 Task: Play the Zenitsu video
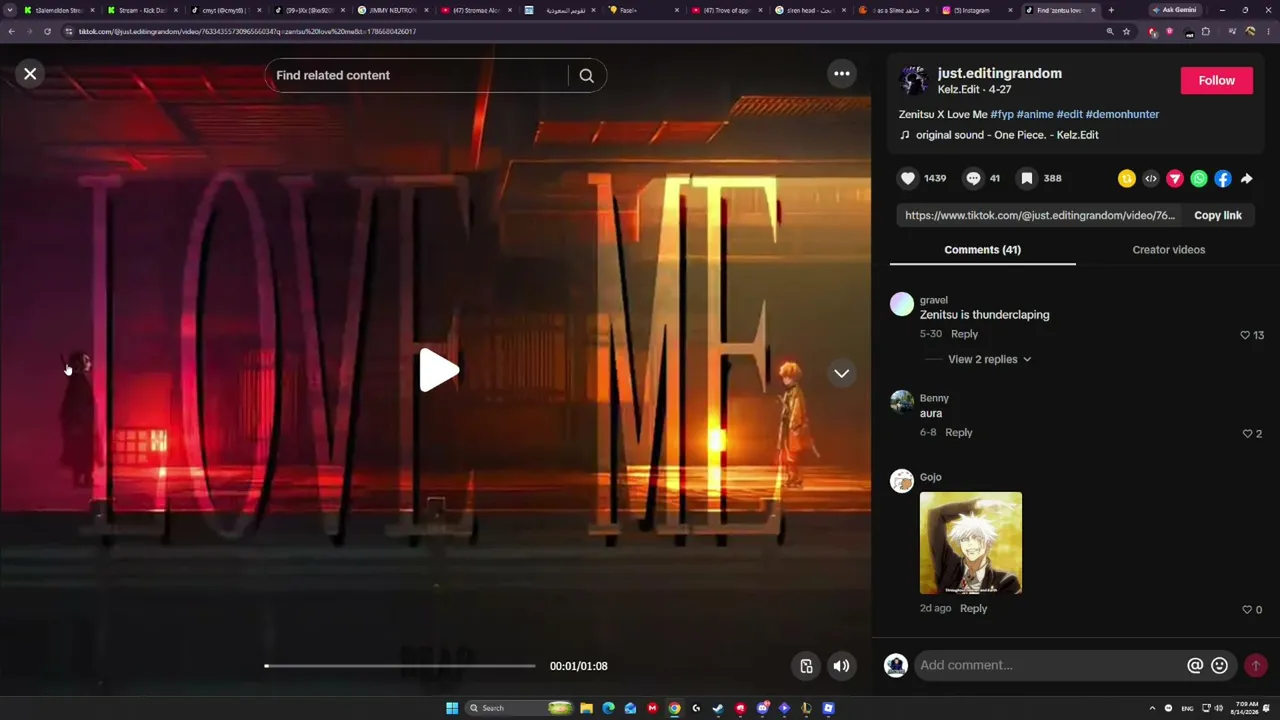coord(438,371)
